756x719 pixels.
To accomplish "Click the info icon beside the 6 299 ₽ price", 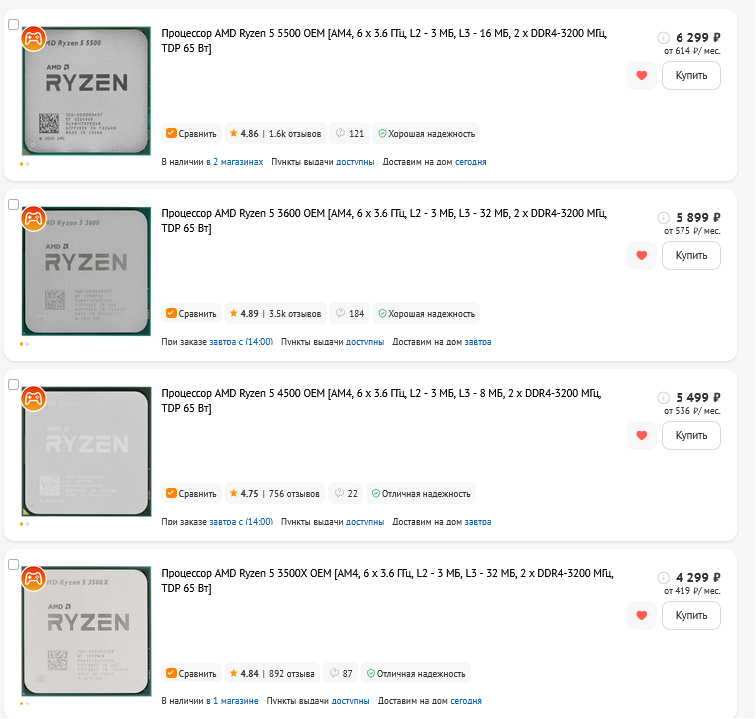I will point(663,38).
